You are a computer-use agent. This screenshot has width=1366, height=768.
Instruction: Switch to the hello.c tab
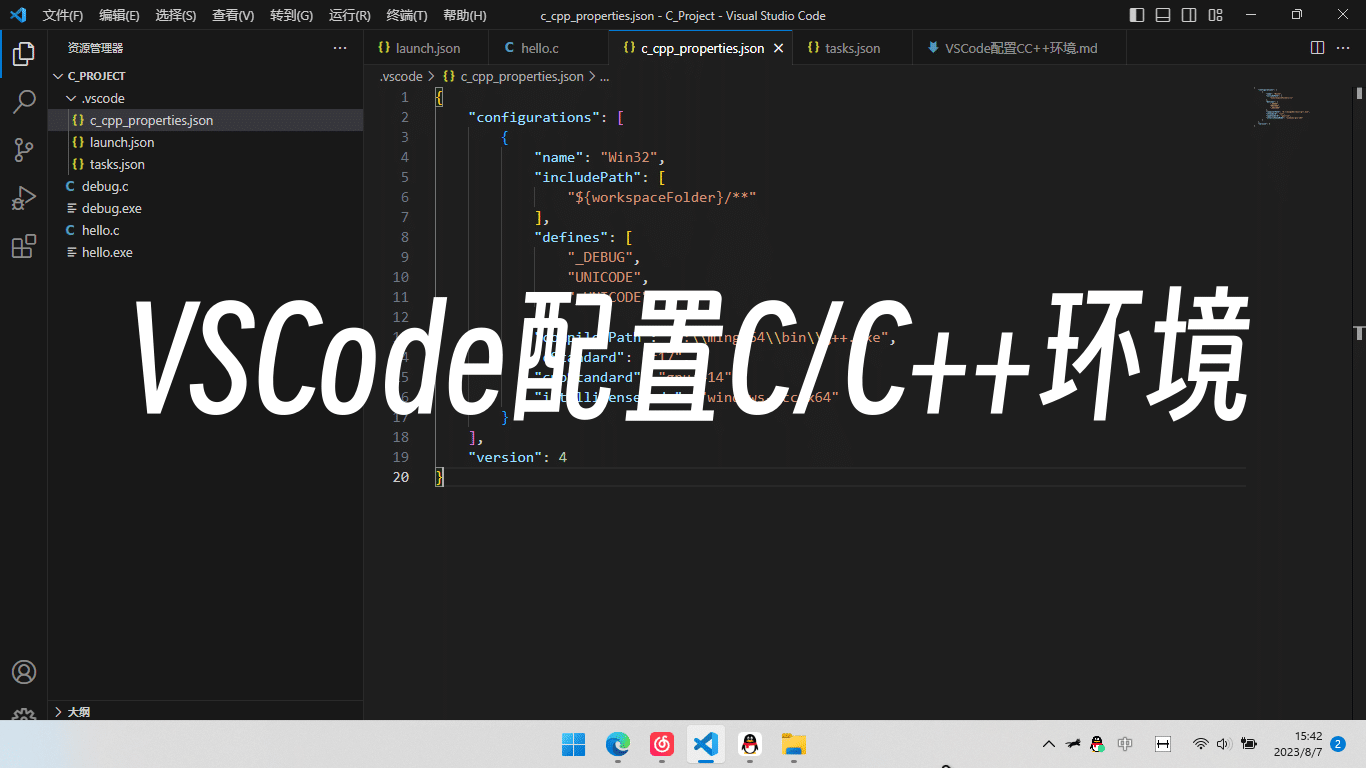(540, 47)
